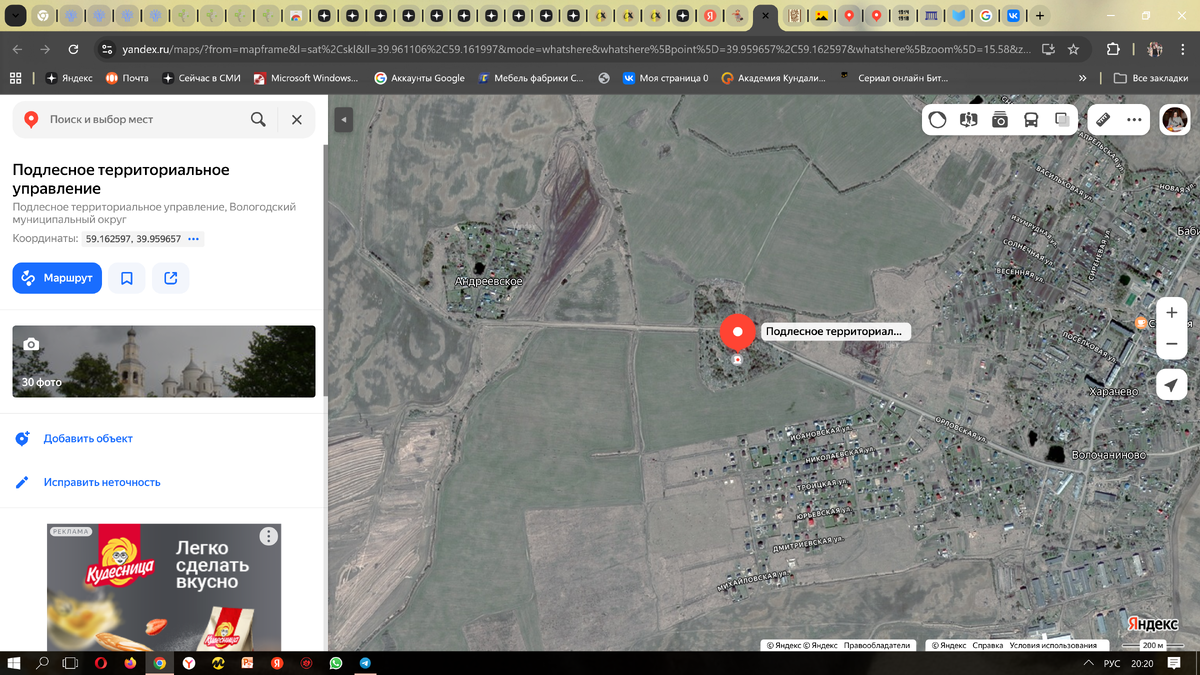Open the Мебель фабрики С... bookmark
The height and width of the screenshot is (675, 1200).
[x=530, y=78]
